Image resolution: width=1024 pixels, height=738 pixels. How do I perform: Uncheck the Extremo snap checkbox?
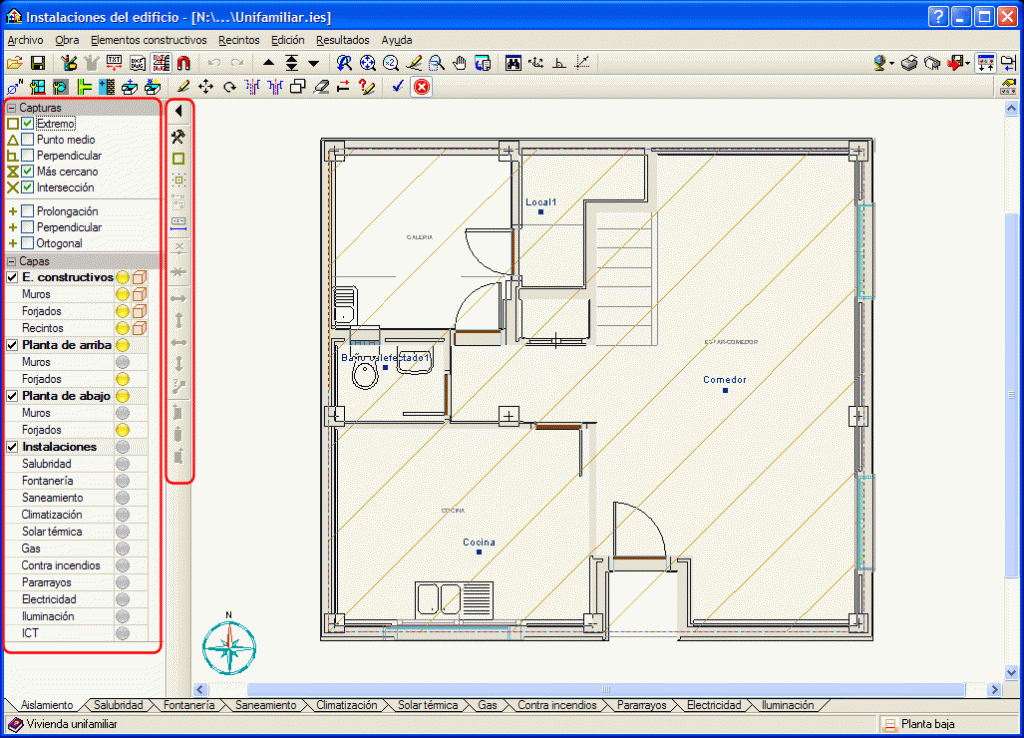pyautogui.click(x=27, y=123)
